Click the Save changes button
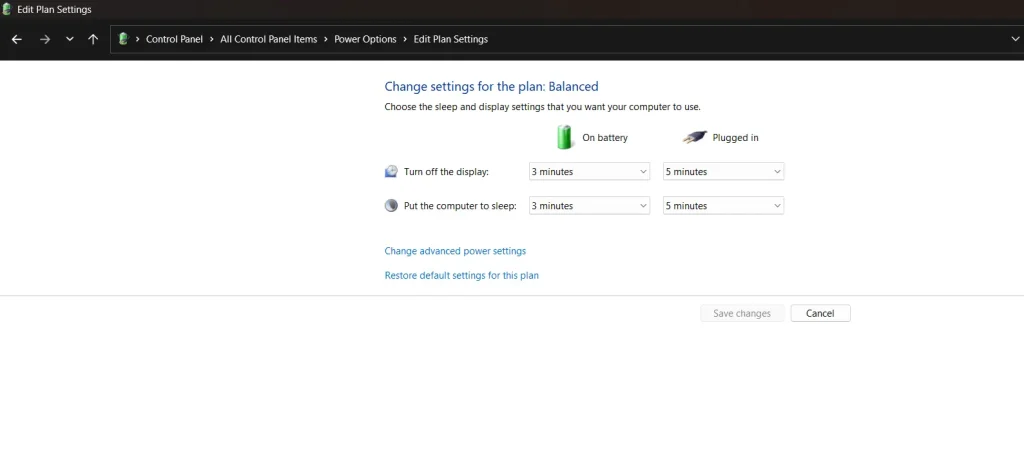Image resolution: width=1024 pixels, height=450 pixels. click(742, 313)
